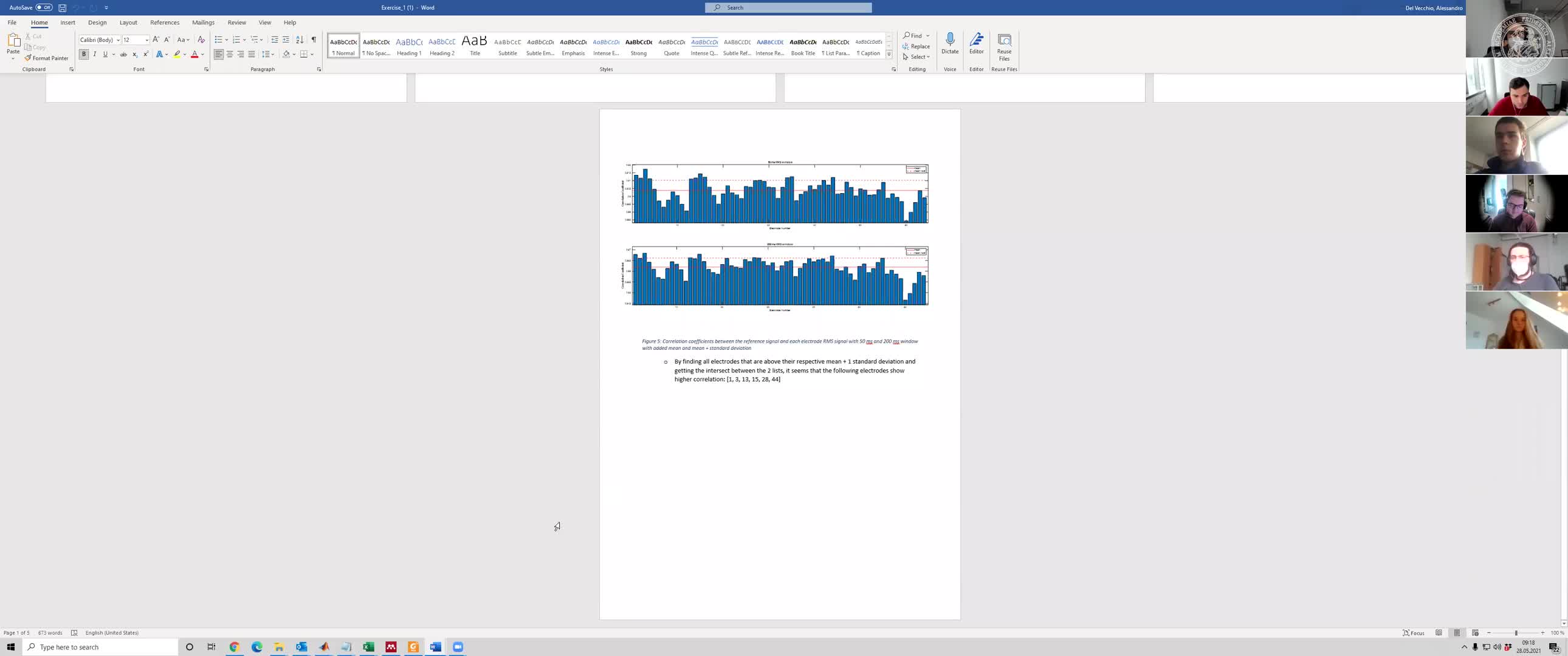
Task: Toggle bold formatting off
Action: [x=84, y=54]
